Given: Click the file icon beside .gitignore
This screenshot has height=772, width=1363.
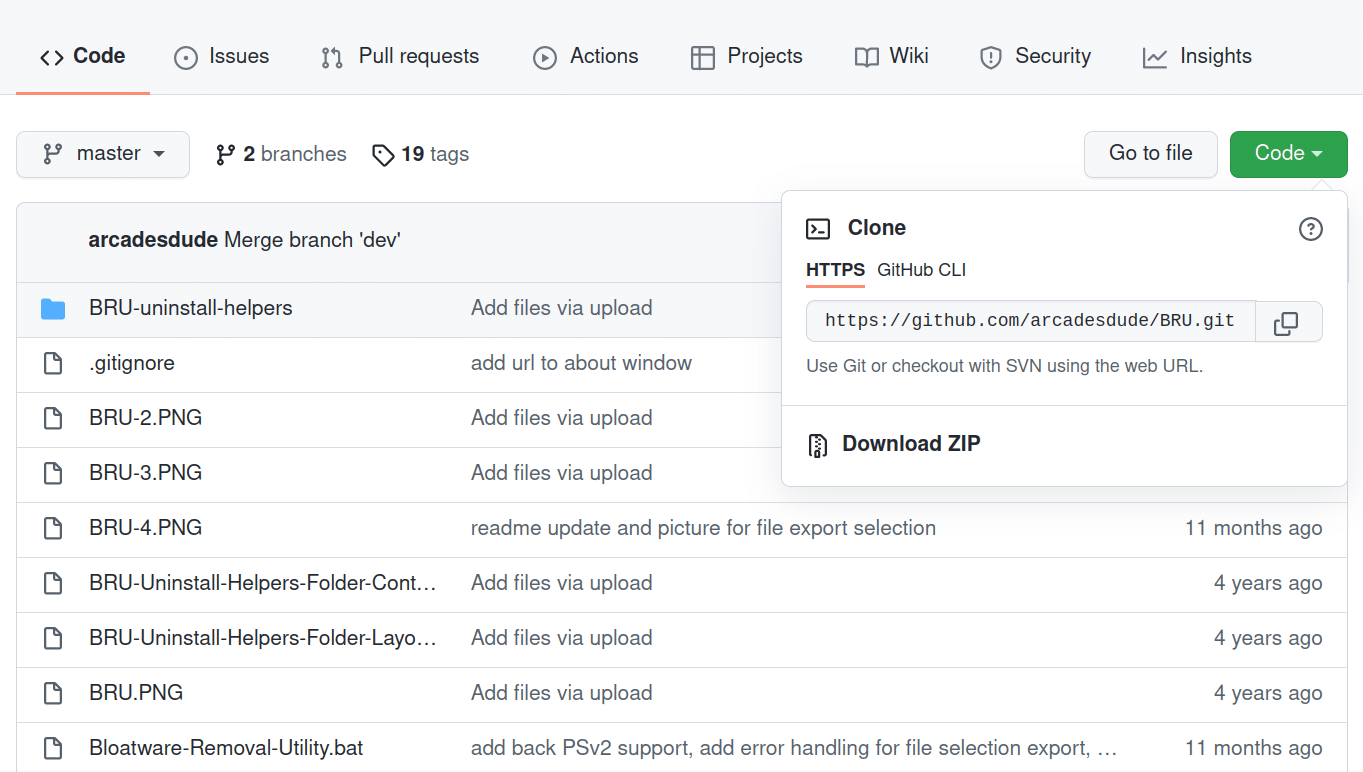Looking at the screenshot, I should coord(53,363).
